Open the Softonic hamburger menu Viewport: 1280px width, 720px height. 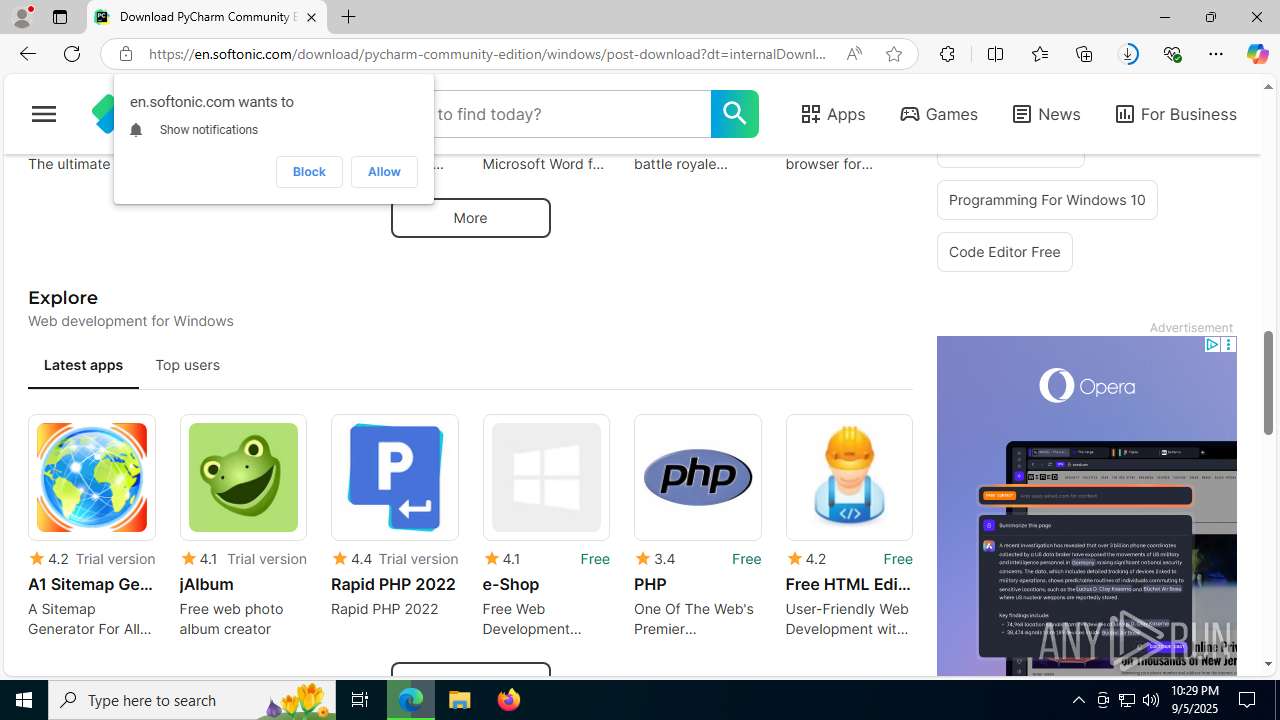point(44,114)
